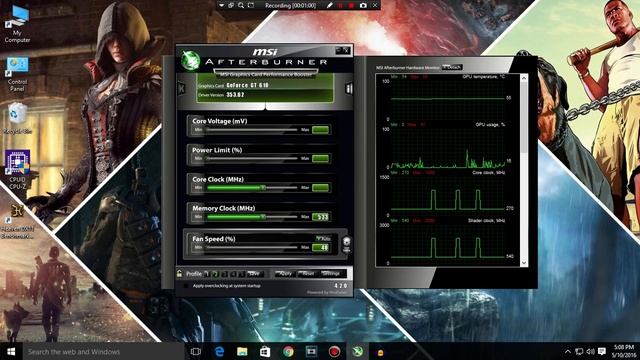The width and height of the screenshot is (640, 360).
Task: Click the GPU usage graph
Action: [448, 148]
